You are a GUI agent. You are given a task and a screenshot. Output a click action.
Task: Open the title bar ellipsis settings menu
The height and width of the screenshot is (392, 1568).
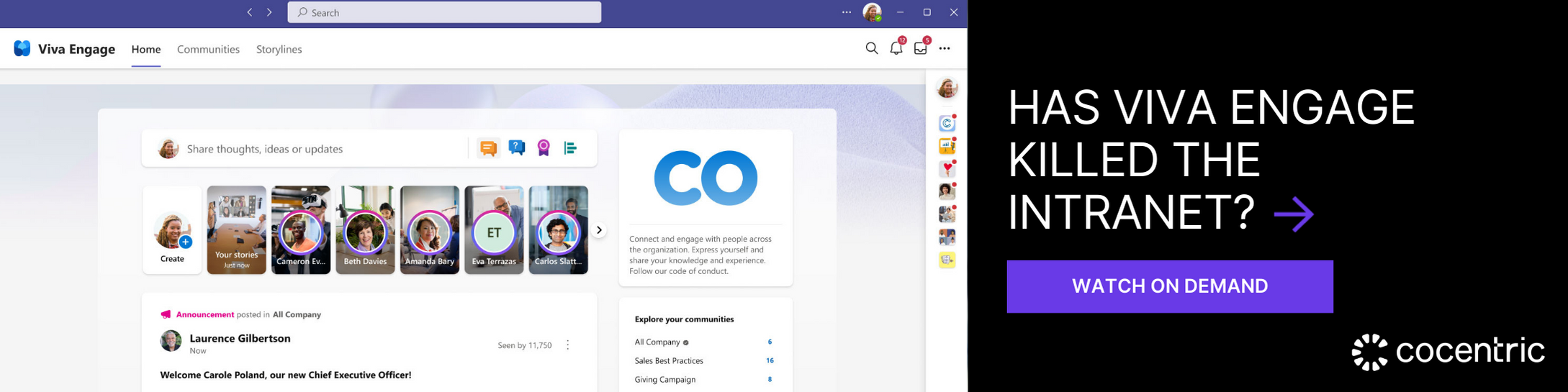847,12
